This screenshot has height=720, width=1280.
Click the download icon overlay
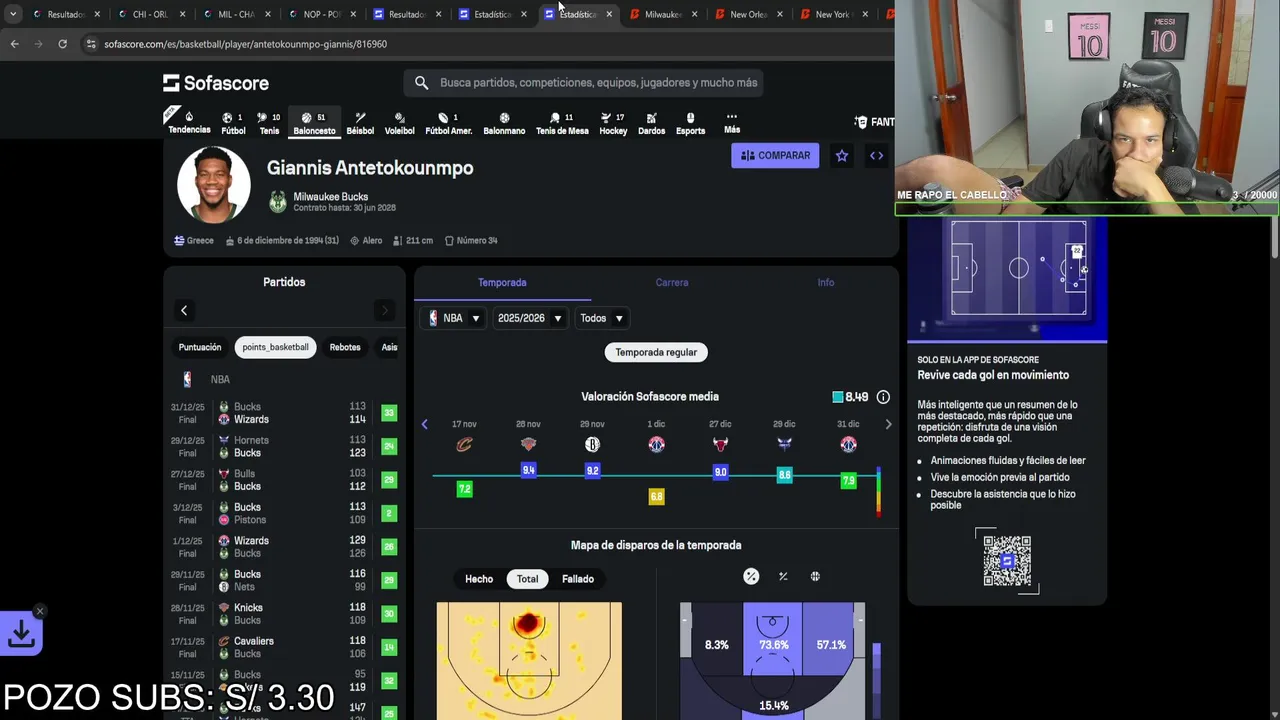click(22, 634)
